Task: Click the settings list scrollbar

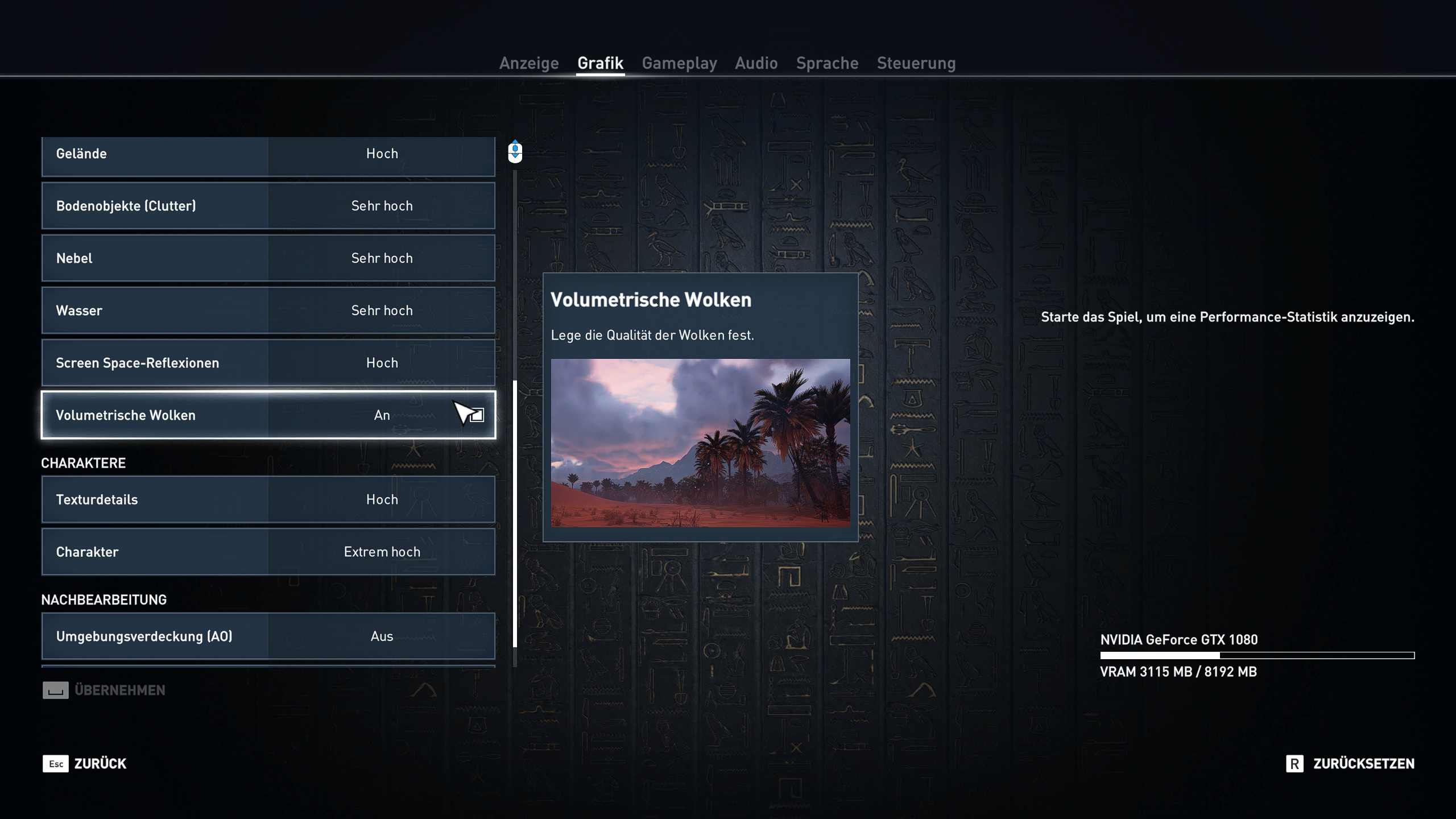Action: click(x=515, y=512)
